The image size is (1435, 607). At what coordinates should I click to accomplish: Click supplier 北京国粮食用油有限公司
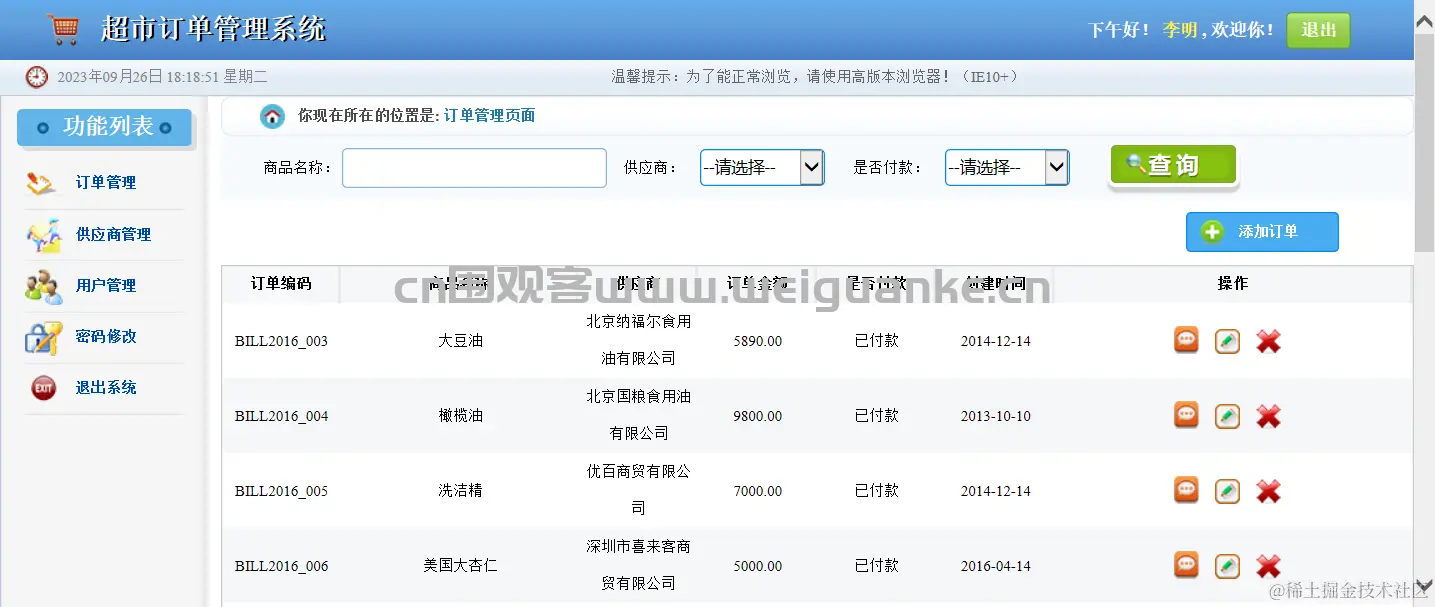pos(638,415)
